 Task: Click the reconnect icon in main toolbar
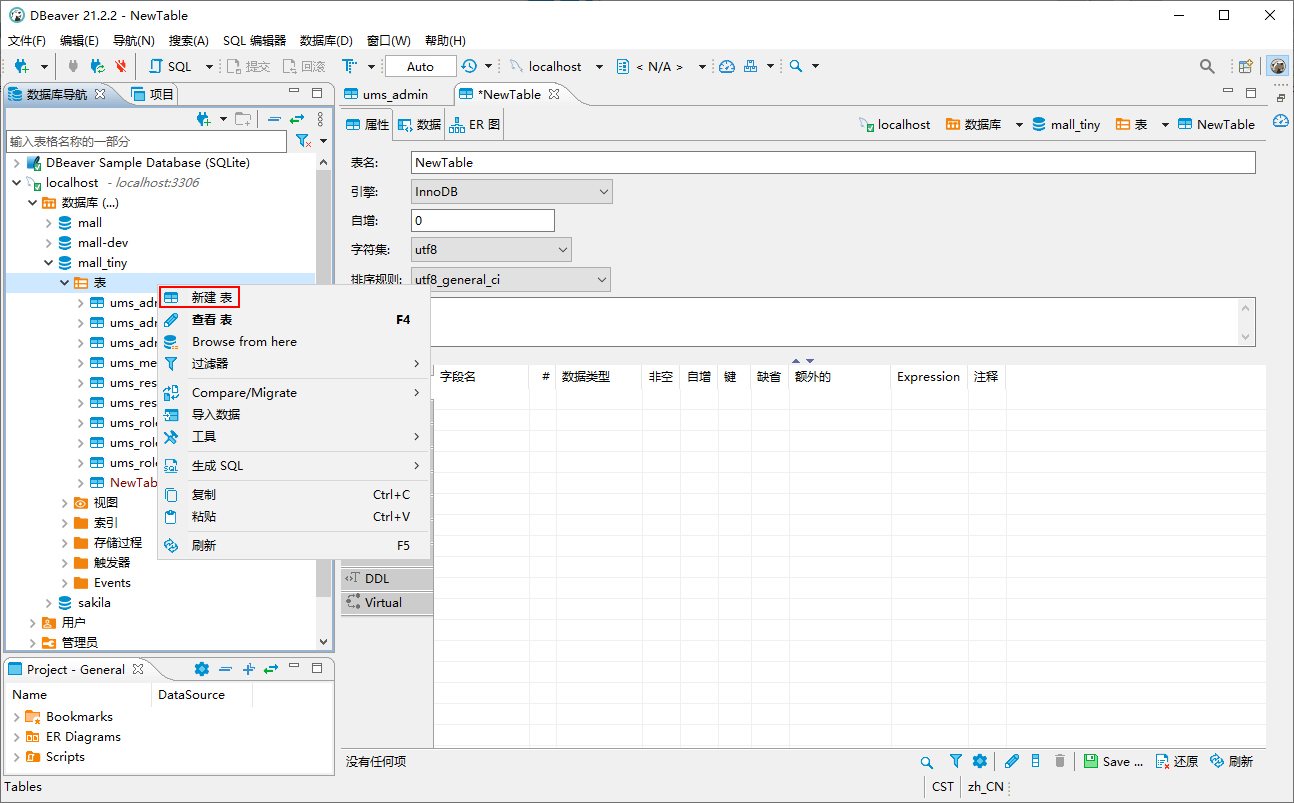click(97, 66)
